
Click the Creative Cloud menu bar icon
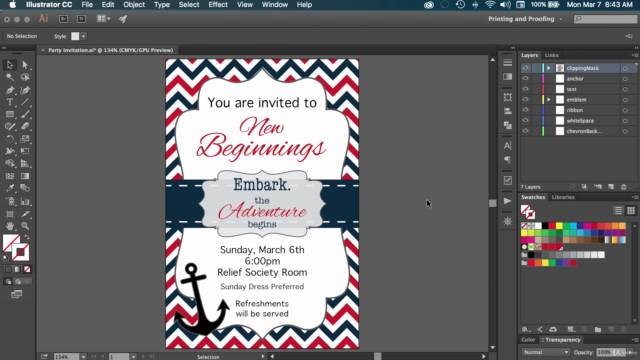(x=429, y=5)
